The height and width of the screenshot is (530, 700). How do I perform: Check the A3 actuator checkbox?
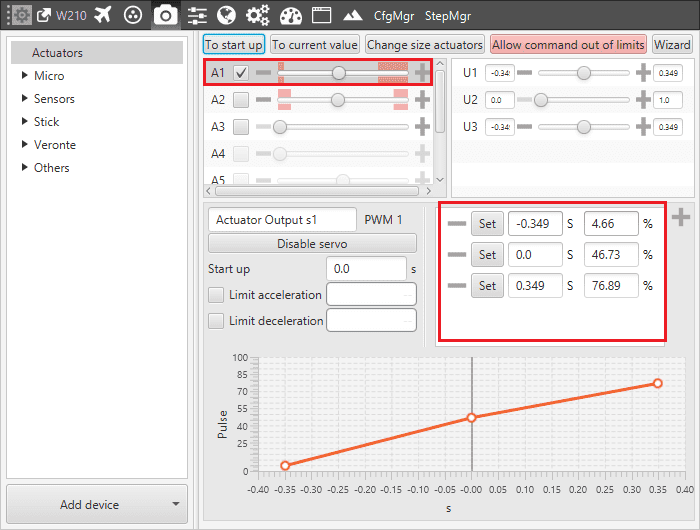point(241,127)
